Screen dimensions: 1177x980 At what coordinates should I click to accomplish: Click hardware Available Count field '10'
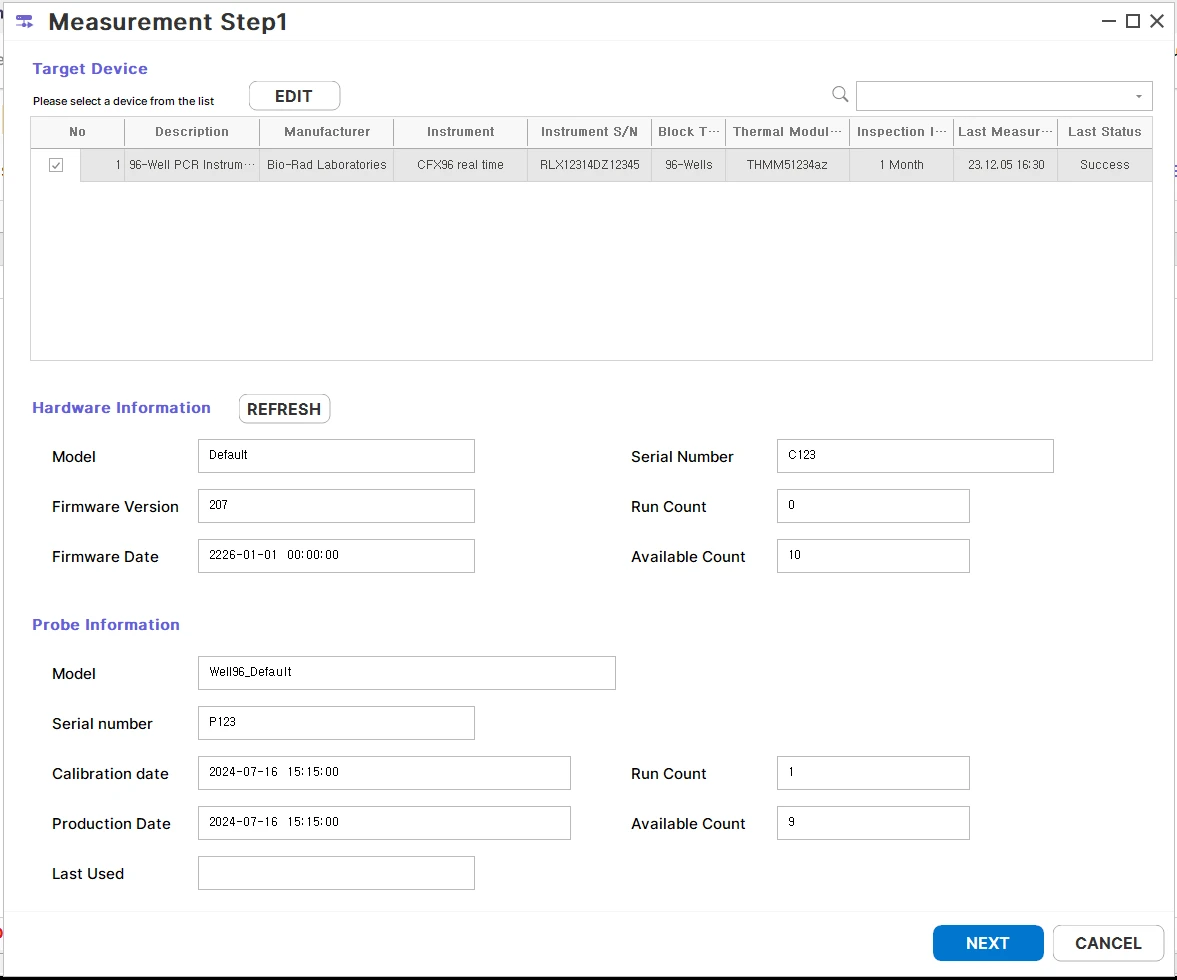(x=873, y=556)
